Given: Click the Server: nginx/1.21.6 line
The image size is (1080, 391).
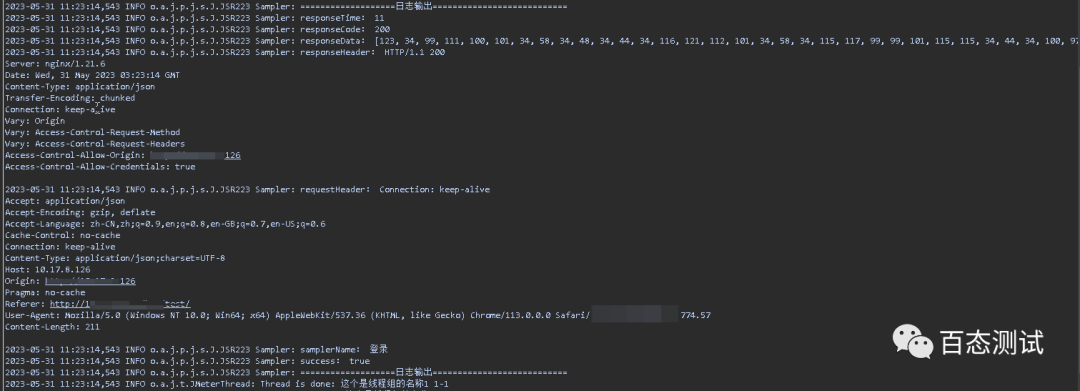Looking at the screenshot, I should (x=55, y=63).
